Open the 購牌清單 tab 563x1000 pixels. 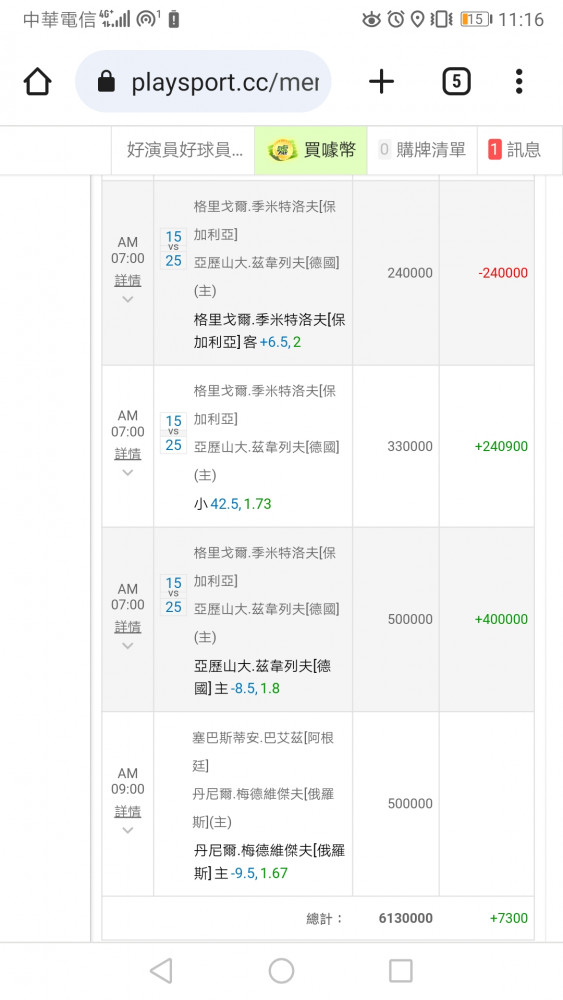[422, 150]
